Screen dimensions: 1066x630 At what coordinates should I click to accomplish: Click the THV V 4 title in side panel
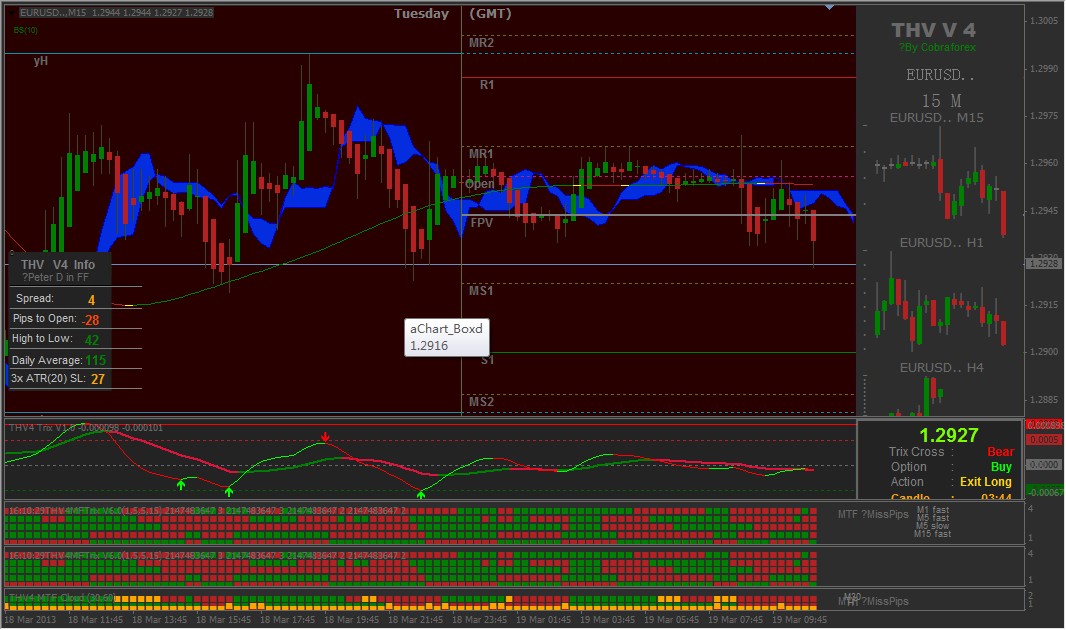pos(933,31)
